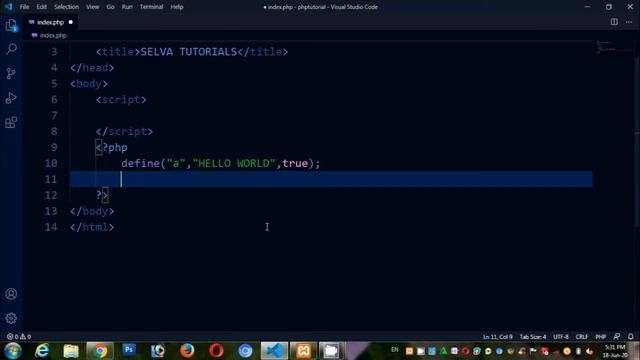This screenshot has width=640, height=360.
Task: Open Photoshop from the taskbar
Action: click(129, 350)
